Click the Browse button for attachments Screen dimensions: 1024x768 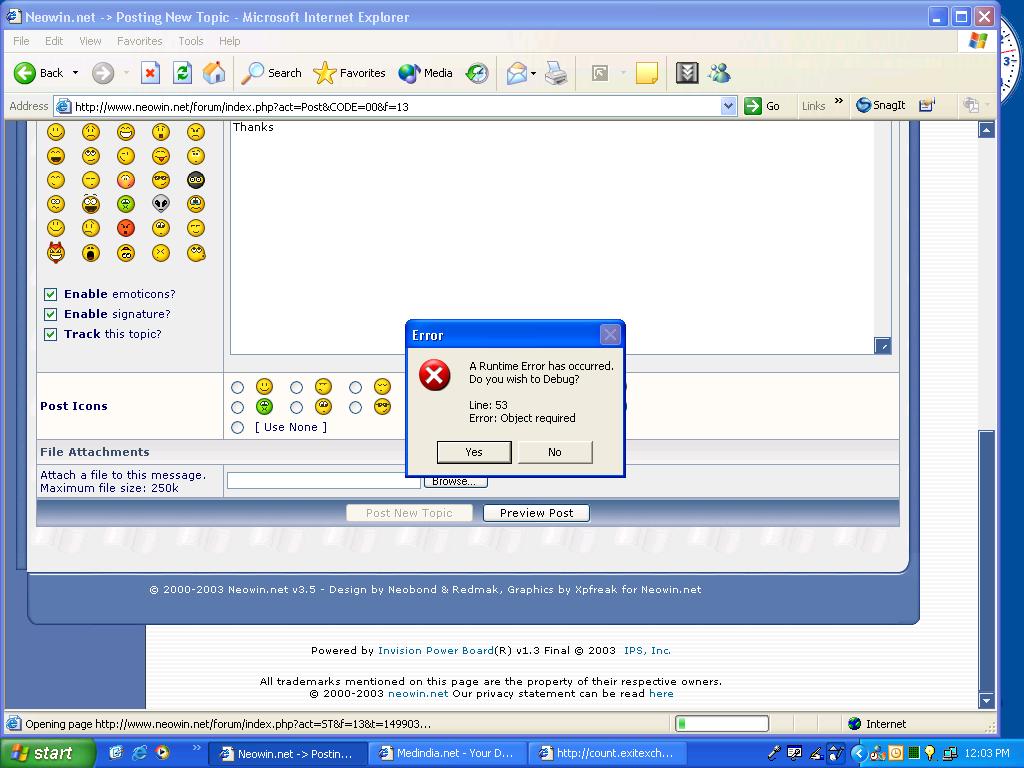[x=455, y=482]
